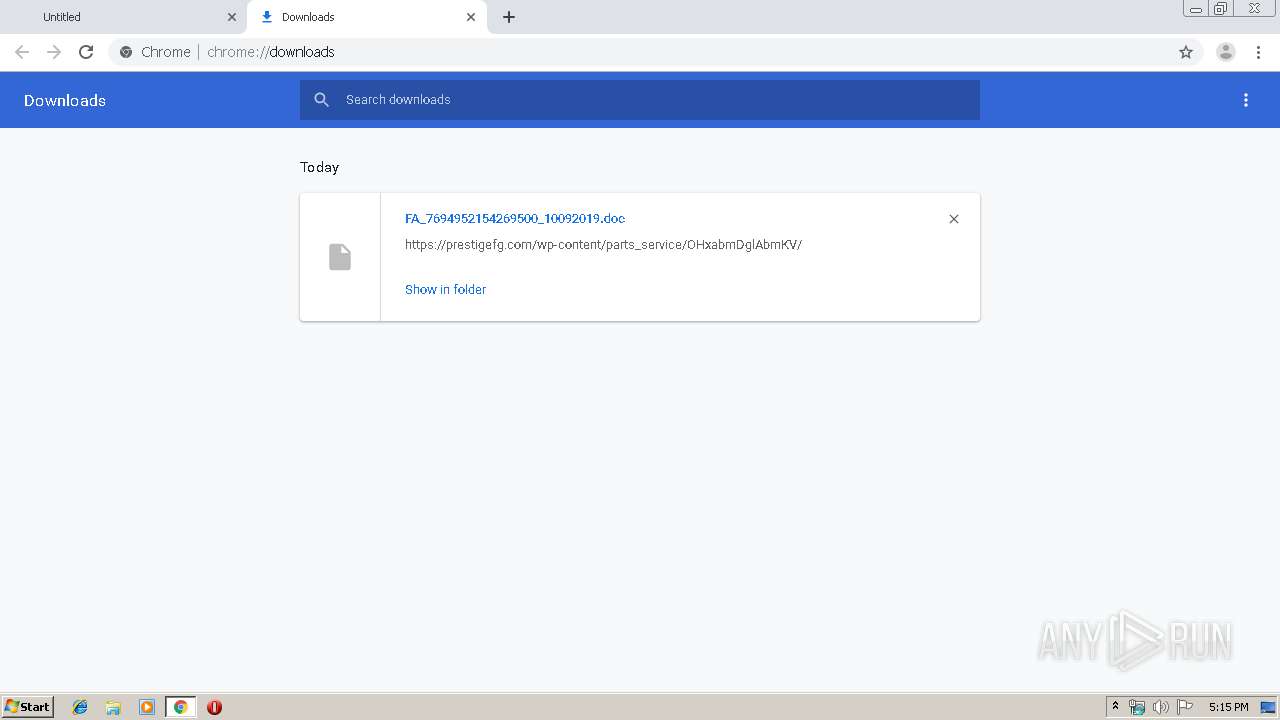Open the FA_7694952154269500_10092019.doc file link
1280x720 pixels.
(x=515, y=218)
